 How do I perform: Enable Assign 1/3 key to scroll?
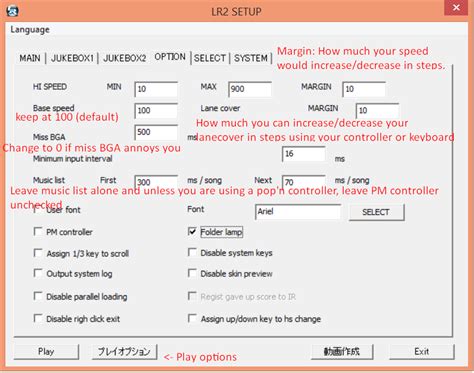[x=38, y=253]
